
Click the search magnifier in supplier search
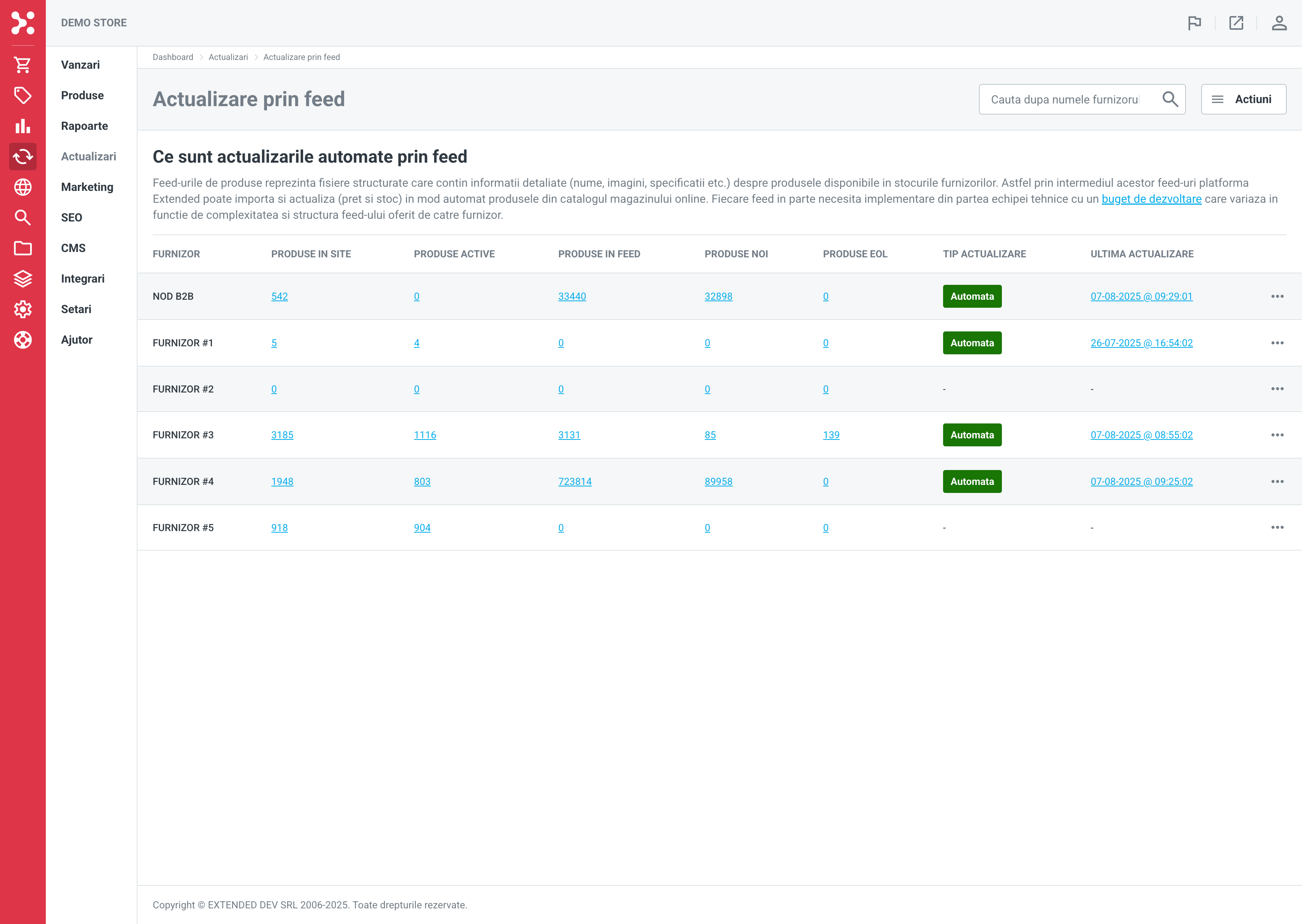[x=1170, y=99]
